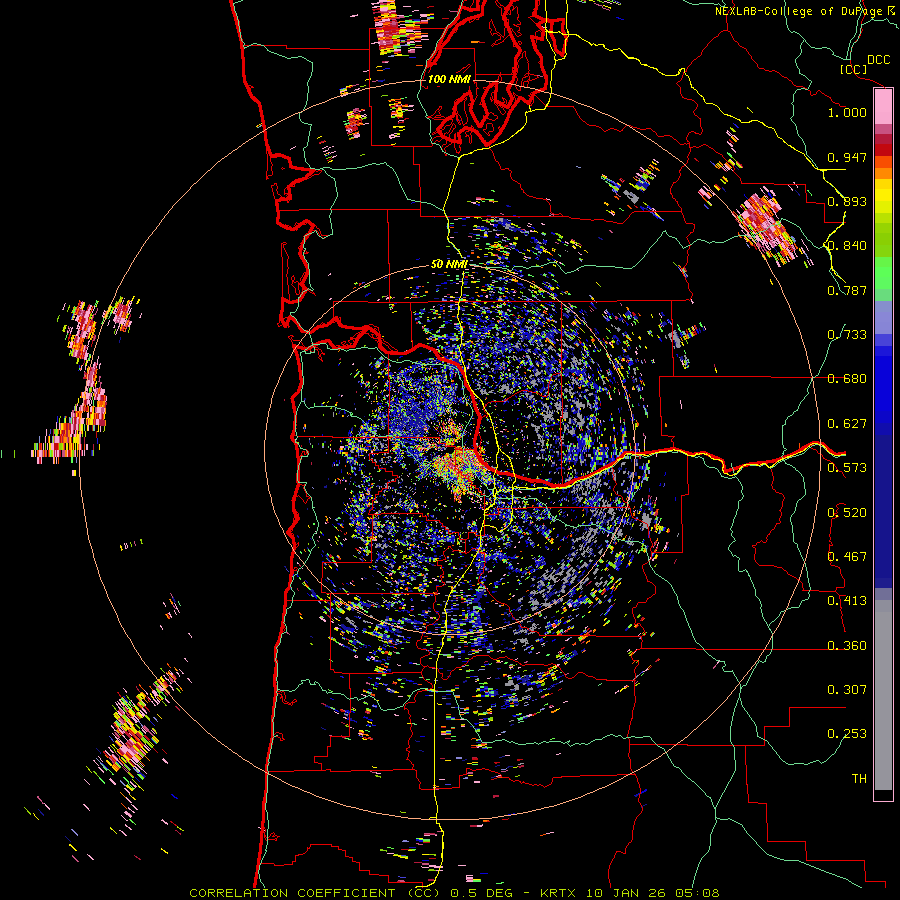
Task: Select the 0.680 scale value
Action: pos(847,379)
